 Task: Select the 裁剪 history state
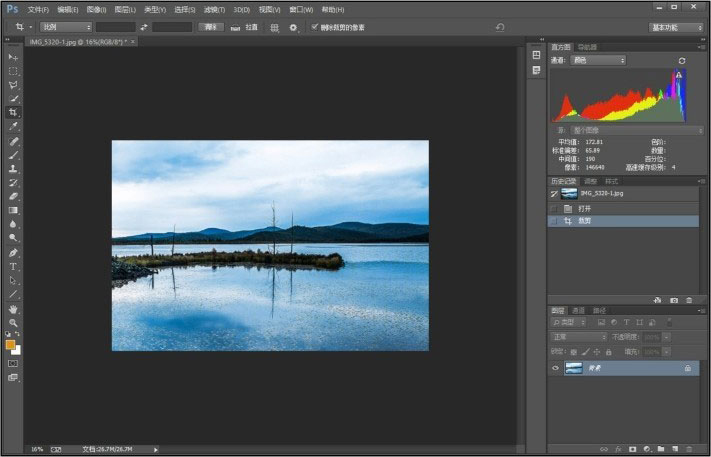585,220
